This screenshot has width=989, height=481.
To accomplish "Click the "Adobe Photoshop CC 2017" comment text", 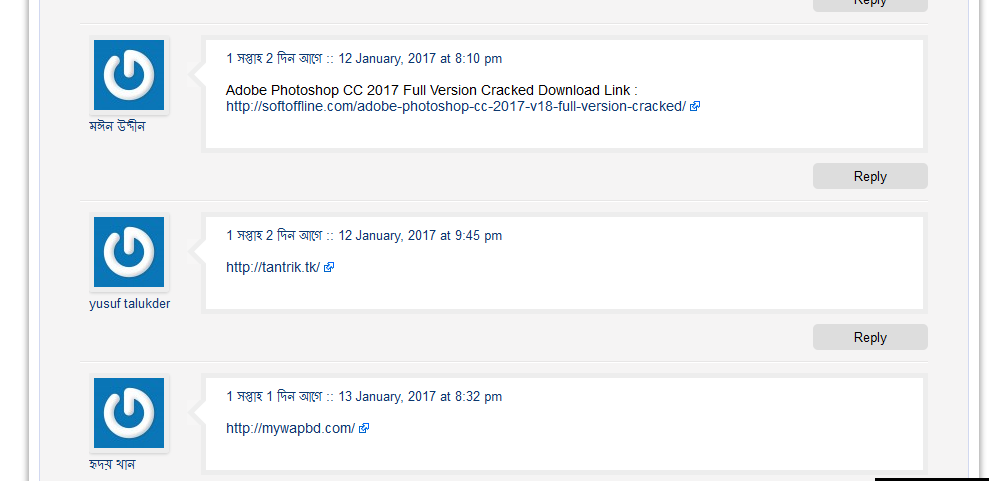I will pos(431,90).
